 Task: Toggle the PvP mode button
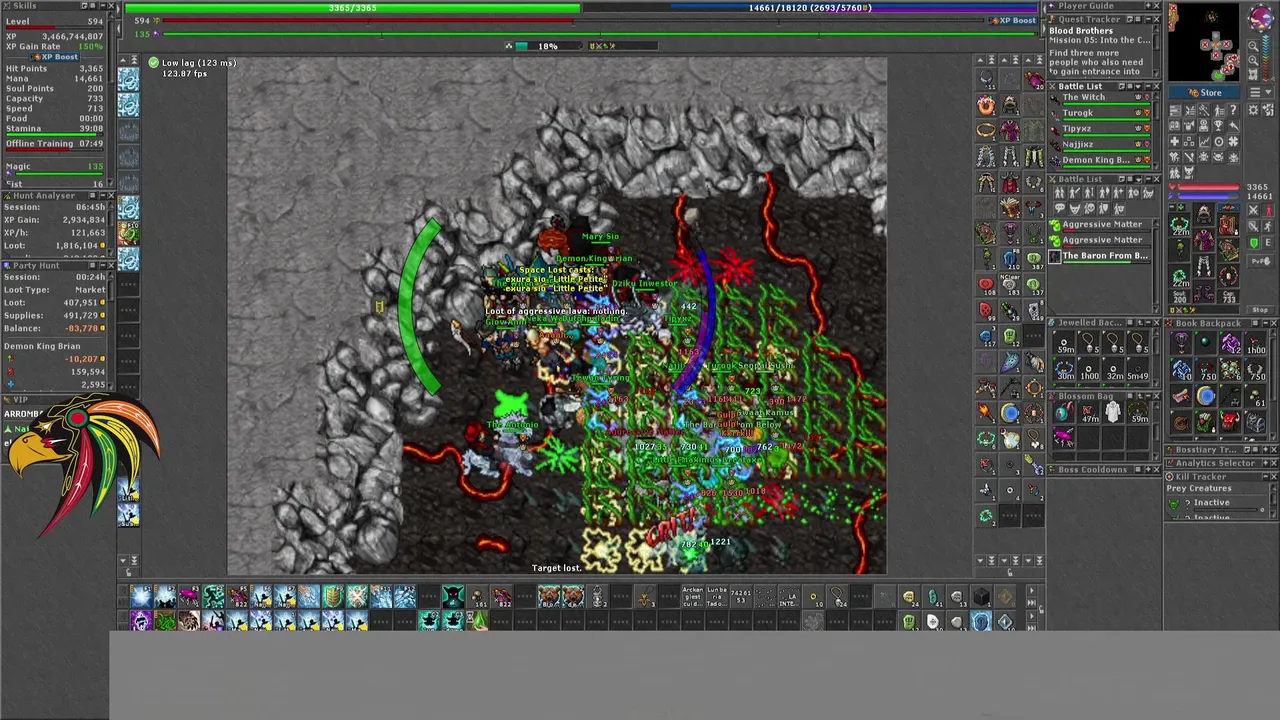click(1261, 261)
